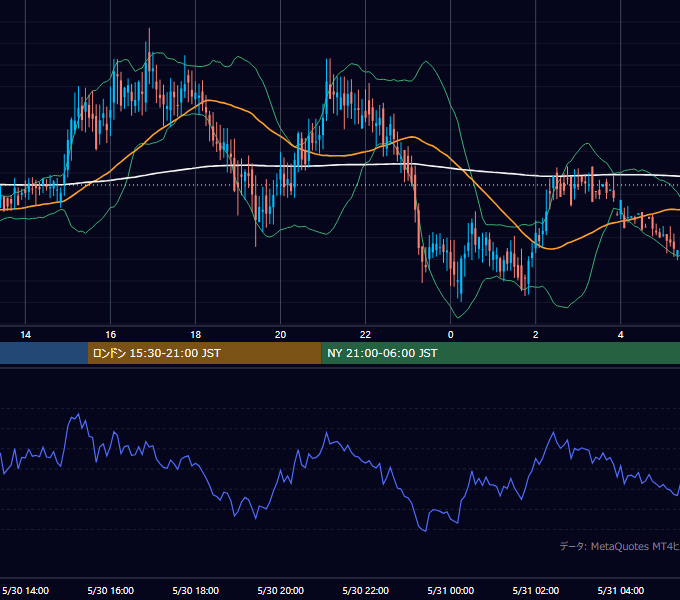This screenshot has height=600, width=680.
Task: Click the 14 hour axis label
Action: pos(26,335)
